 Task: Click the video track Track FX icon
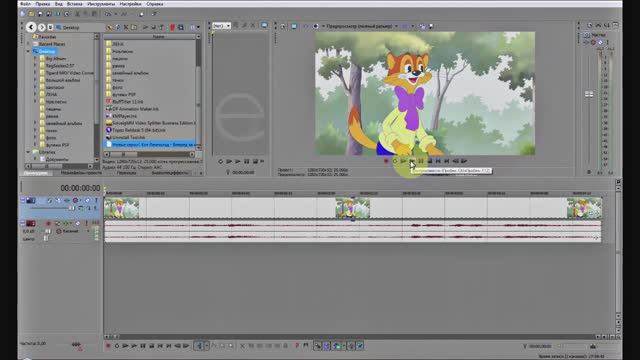(67, 200)
